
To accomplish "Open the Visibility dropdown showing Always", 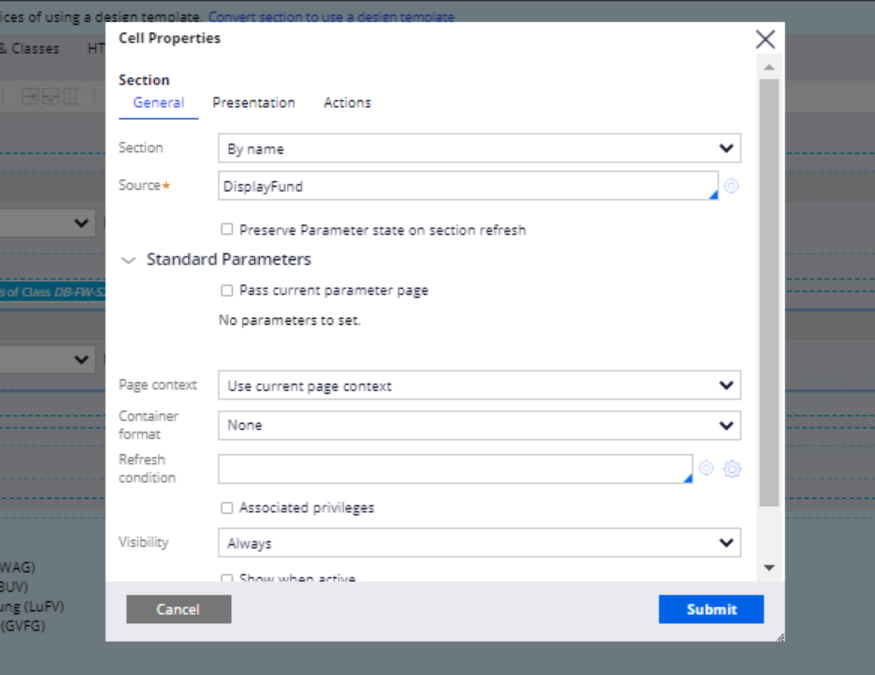I will pyautogui.click(x=479, y=542).
